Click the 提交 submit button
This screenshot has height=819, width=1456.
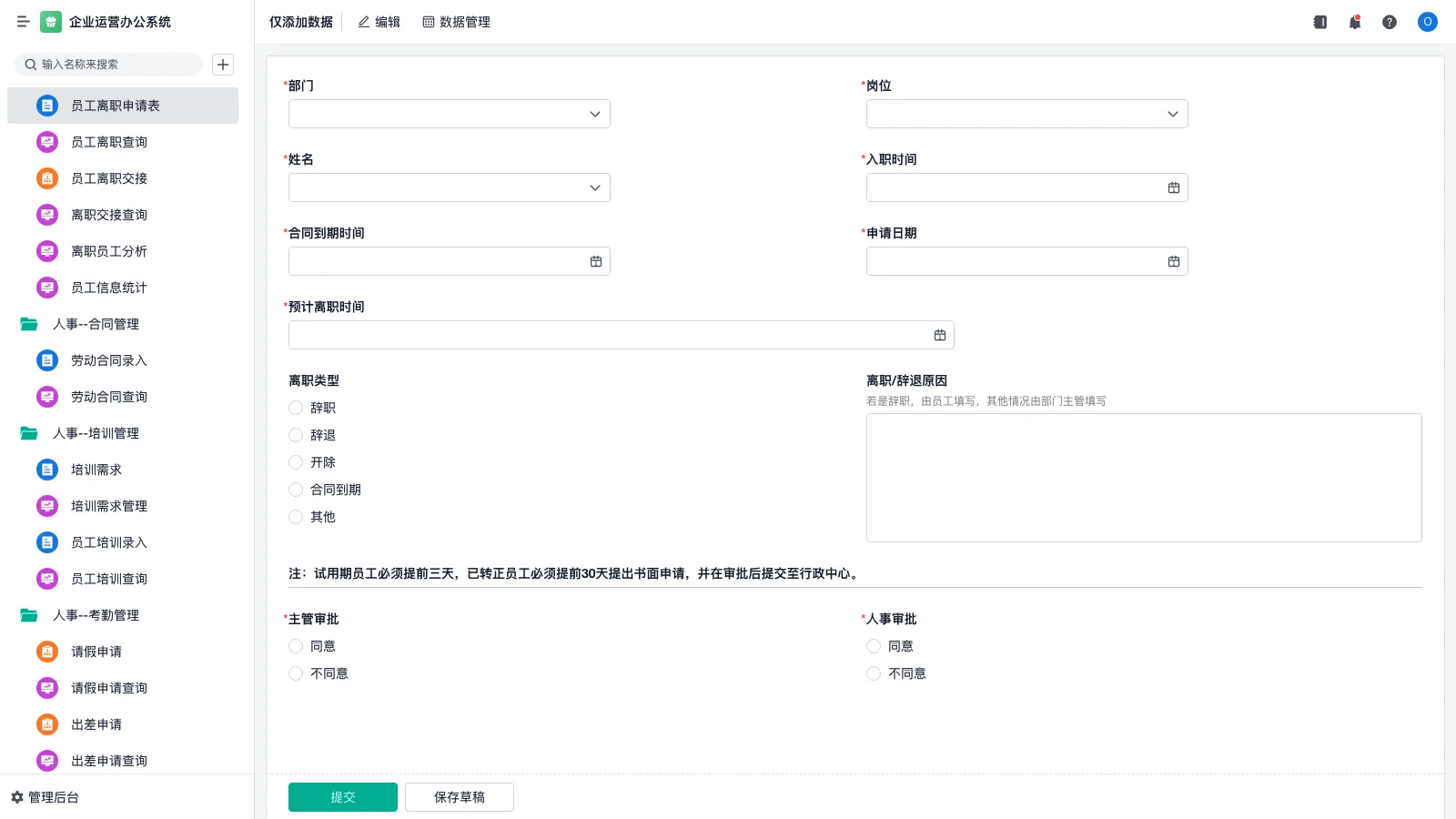(342, 796)
